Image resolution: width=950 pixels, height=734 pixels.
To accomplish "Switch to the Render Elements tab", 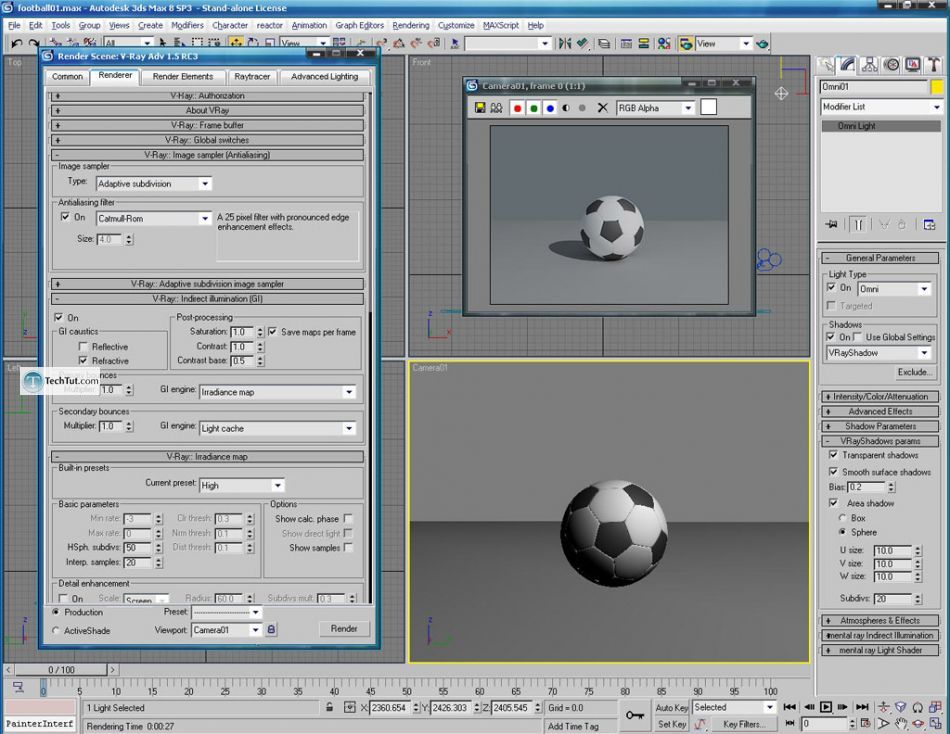I will point(182,77).
